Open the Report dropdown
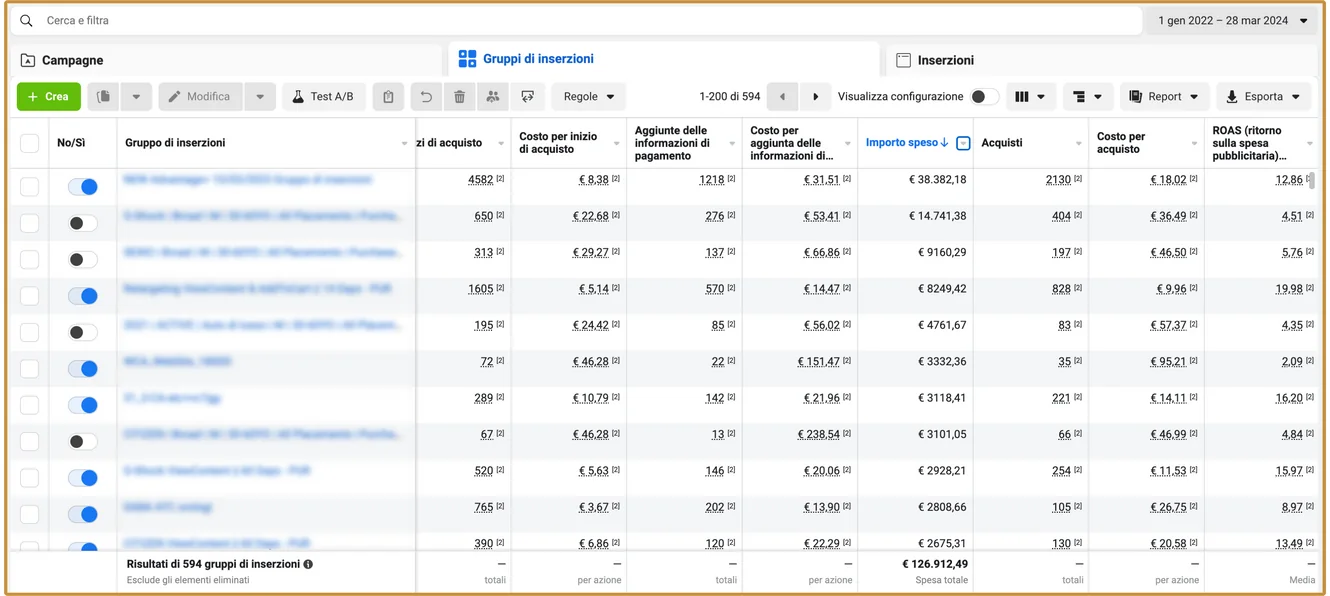The image size is (1330, 596). click(x=1164, y=97)
